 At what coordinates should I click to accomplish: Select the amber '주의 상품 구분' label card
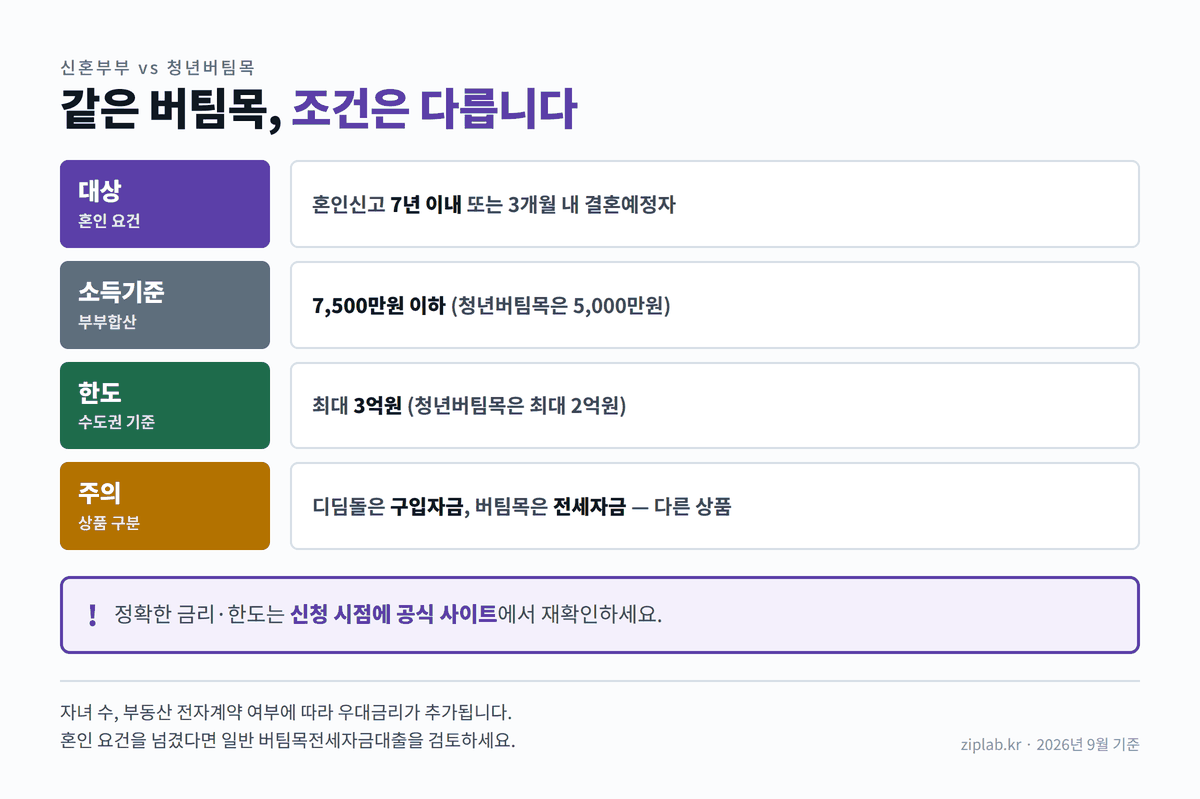165,506
